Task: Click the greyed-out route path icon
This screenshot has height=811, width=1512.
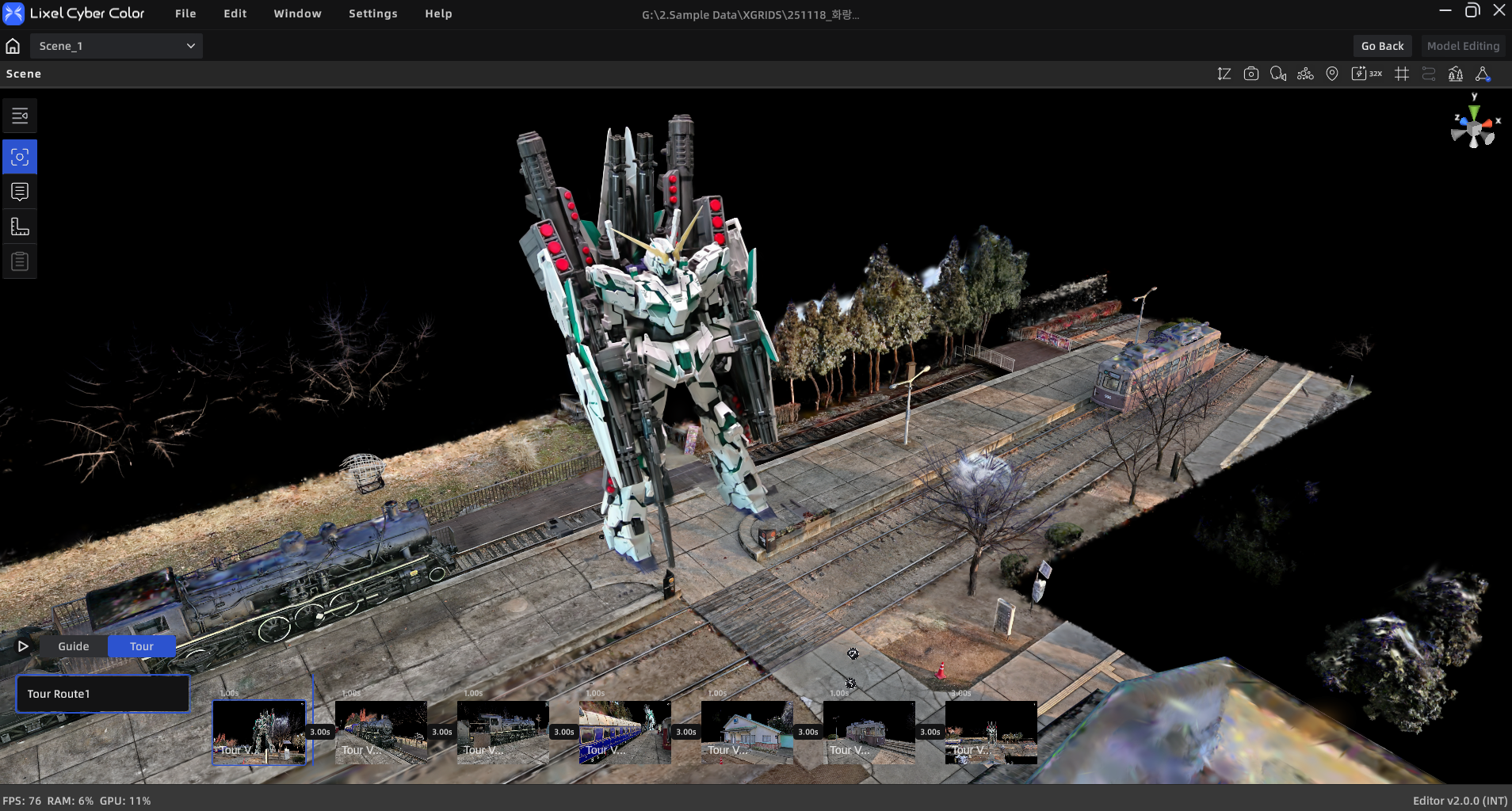Action: [x=1429, y=74]
